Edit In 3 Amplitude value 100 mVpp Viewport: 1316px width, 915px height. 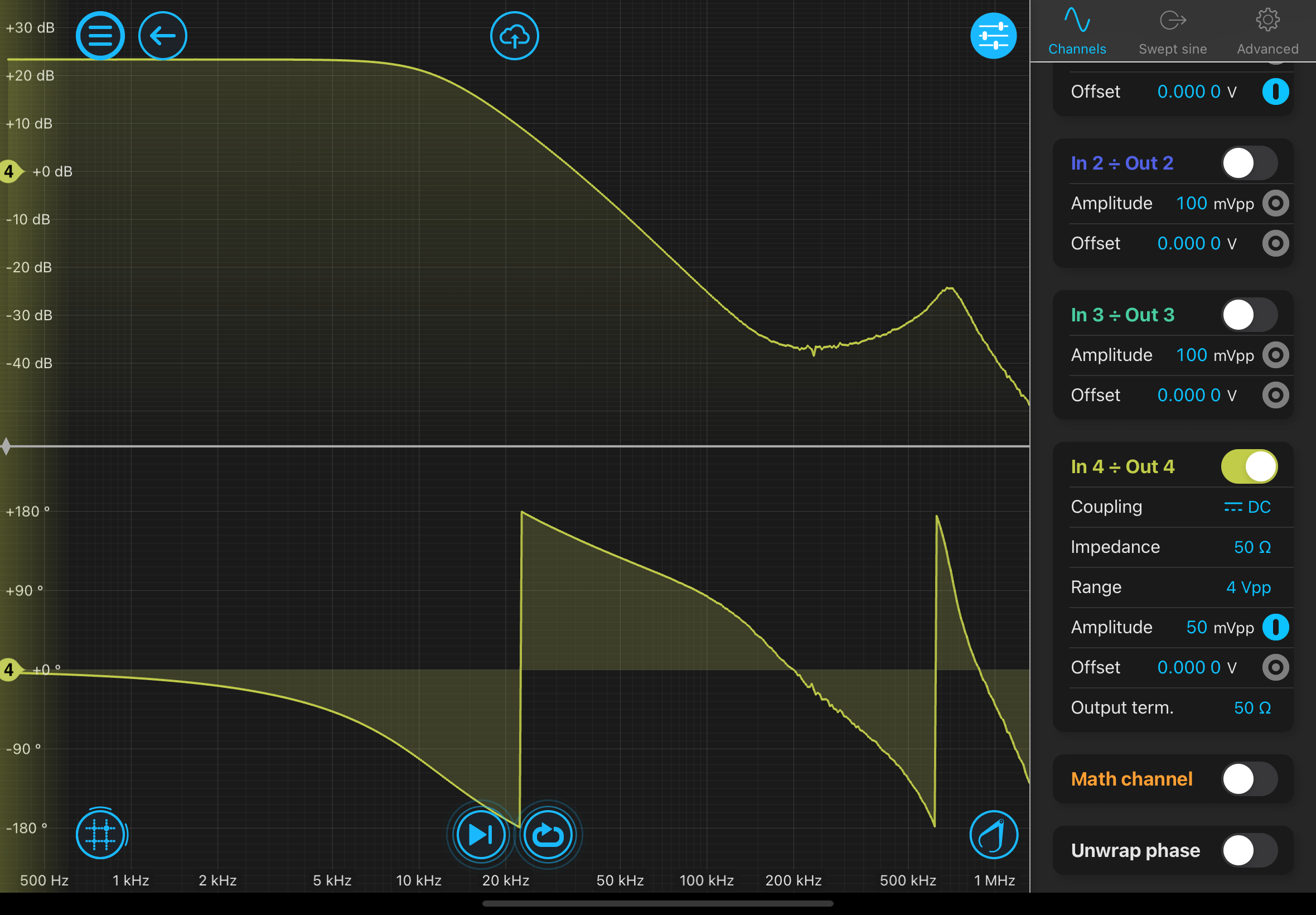point(1215,355)
